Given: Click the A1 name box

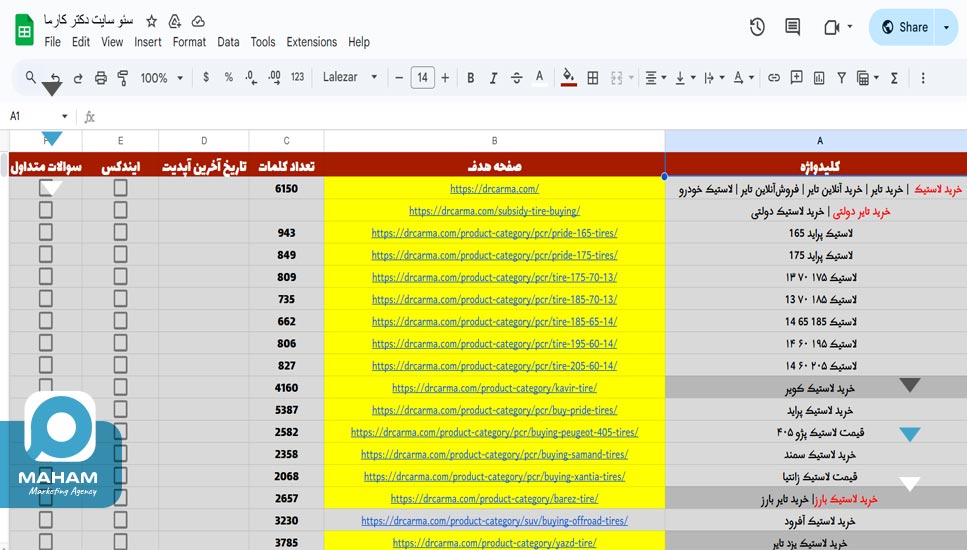Looking at the screenshot, I should [x=38, y=116].
